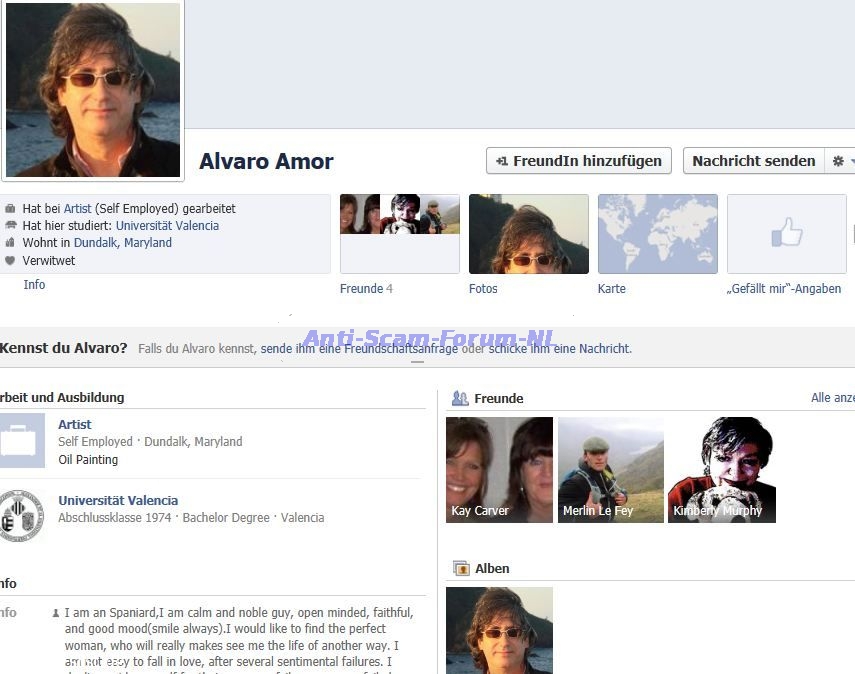Screen dimensions: 855x674
Task: Open Kay Carver's friend thumbnail
Action: (x=499, y=470)
